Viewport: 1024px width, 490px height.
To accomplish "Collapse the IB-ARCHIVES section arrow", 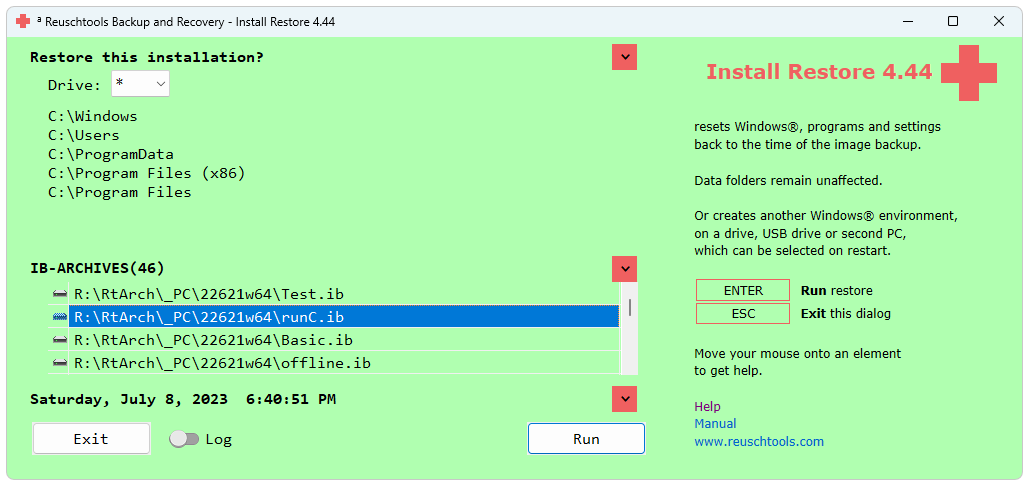I will [x=624, y=269].
